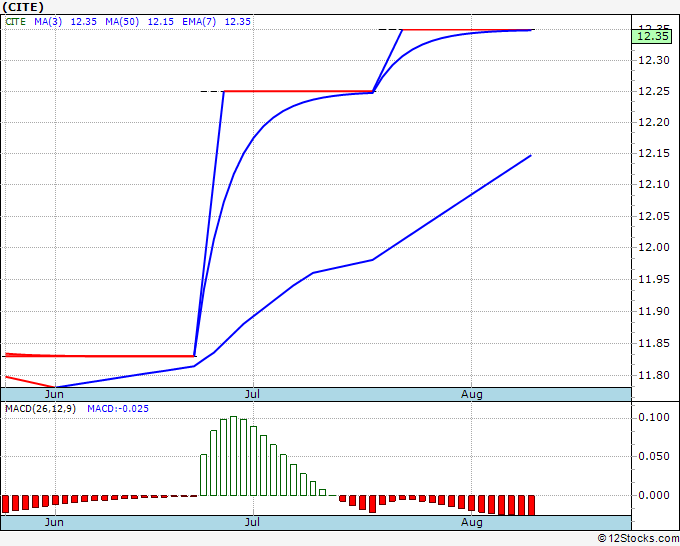Click Aug on the price chart axis
This screenshot has height=546, width=680.
coord(472,394)
